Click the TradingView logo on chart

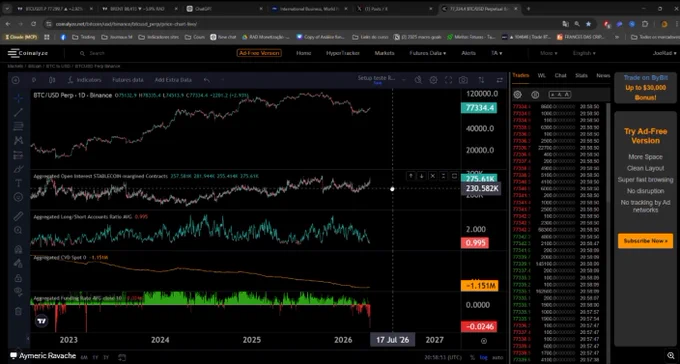pos(42,321)
